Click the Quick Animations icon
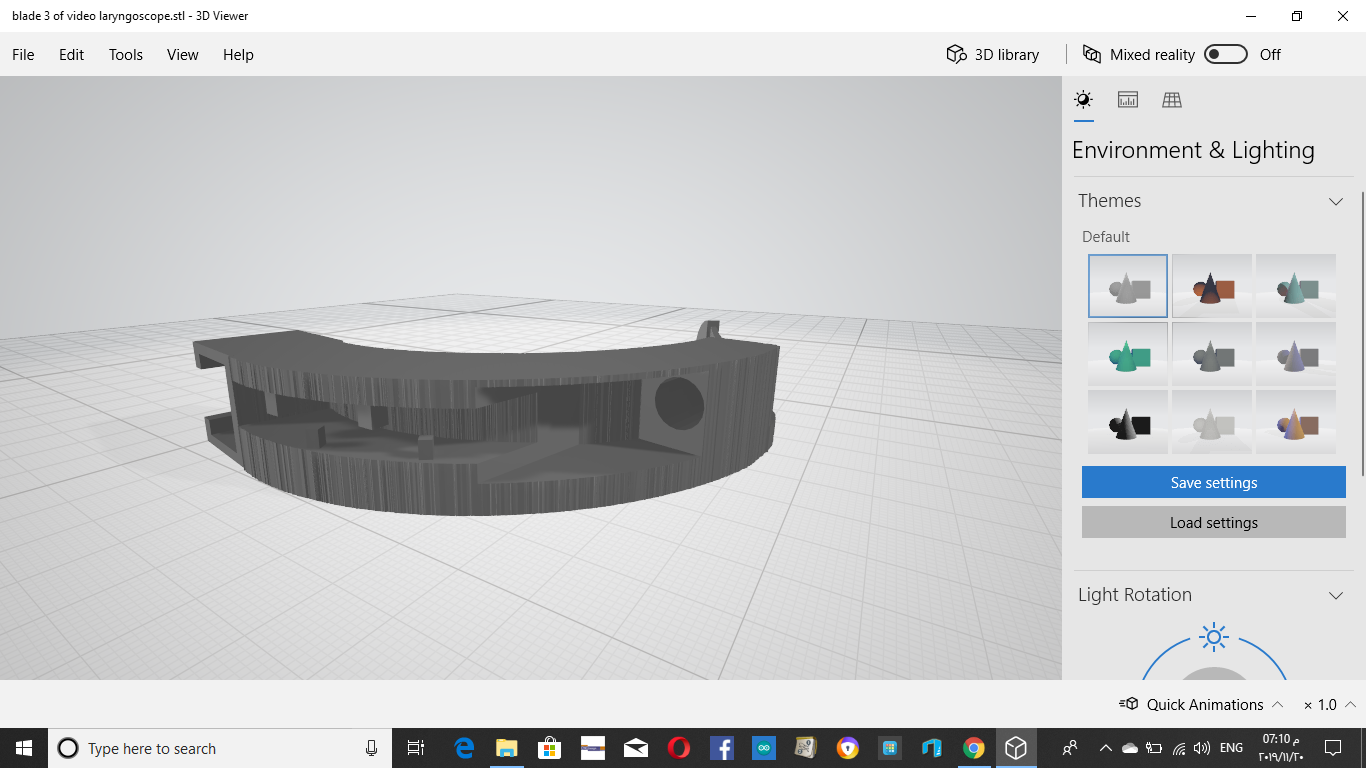Image resolution: width=1366 pixels, height=768 pixels. click(x=1128, y=704)
